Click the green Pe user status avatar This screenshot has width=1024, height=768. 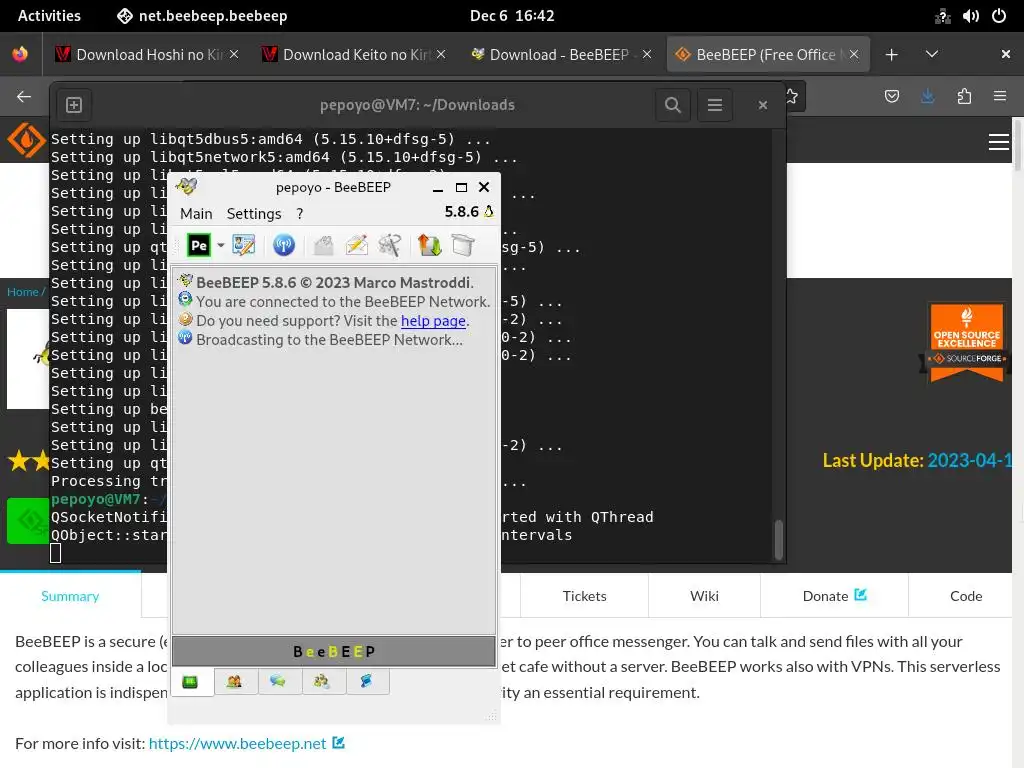click(199, 246)
